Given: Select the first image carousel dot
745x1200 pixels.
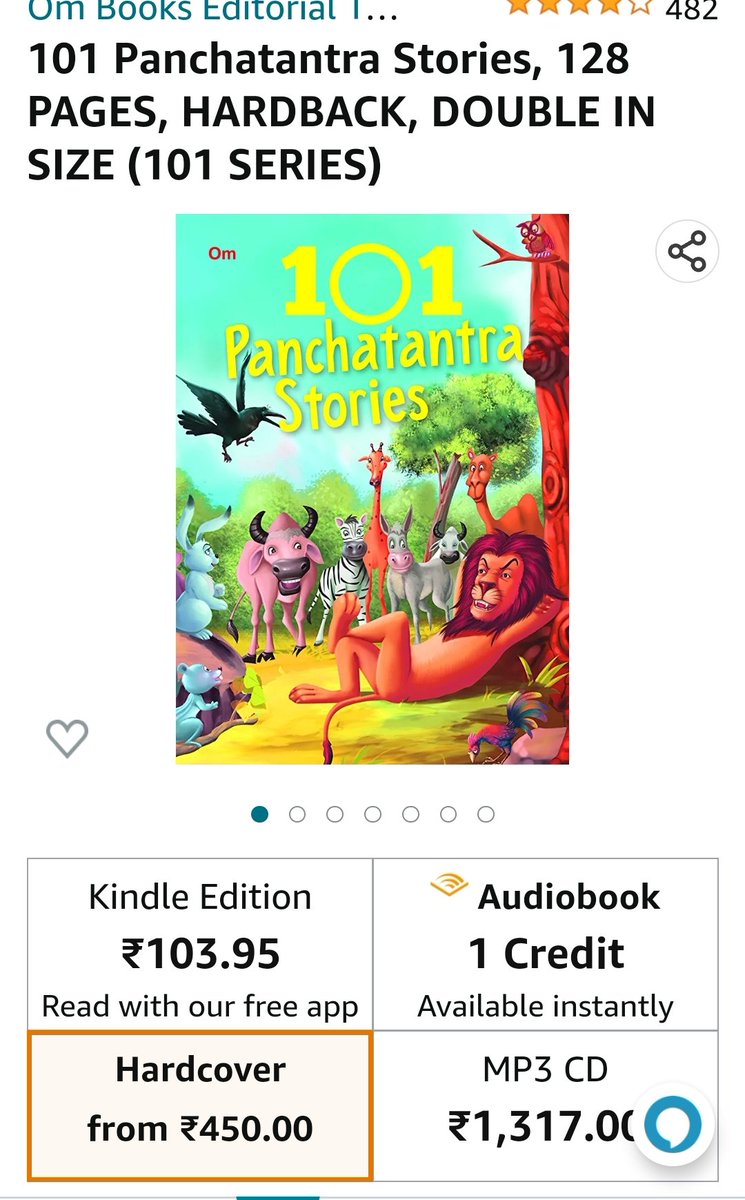Looking at the screenshot, I should [260, 814].
